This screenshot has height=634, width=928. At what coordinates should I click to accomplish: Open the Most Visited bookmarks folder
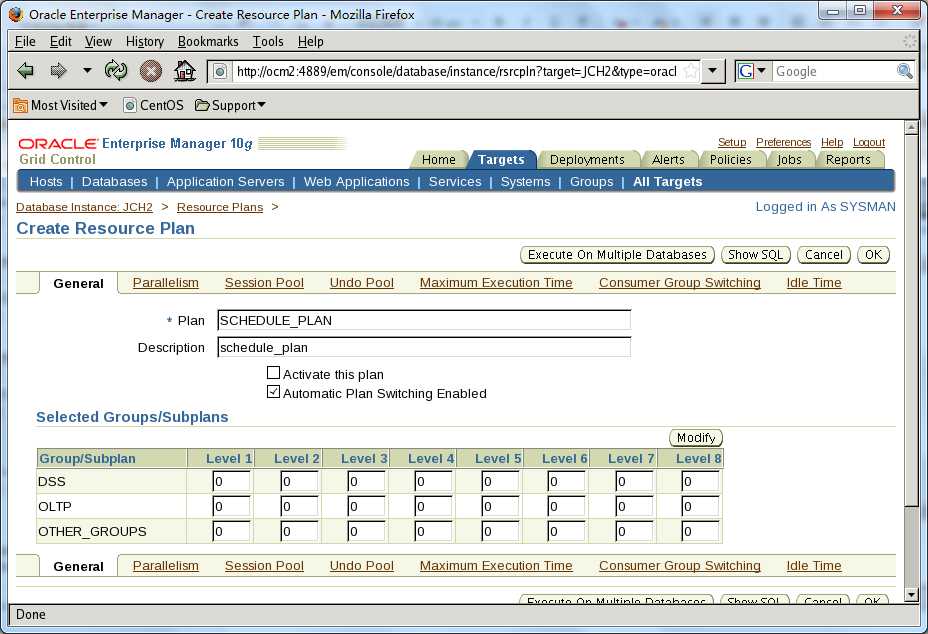tap(60, 105)
